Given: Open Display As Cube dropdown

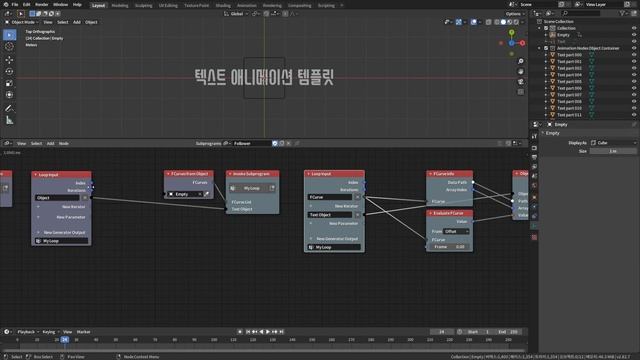Looking at the screenshot, I should 613,143.
